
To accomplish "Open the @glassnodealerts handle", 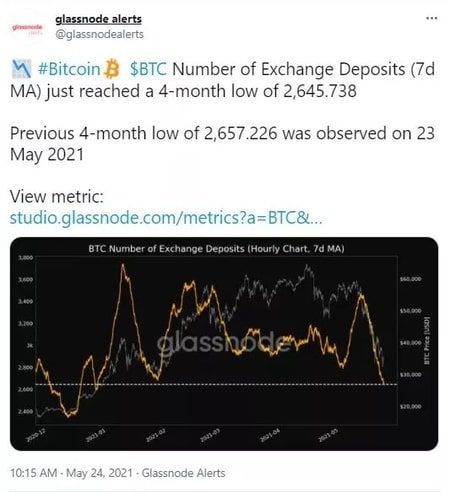I will [99, 34].
